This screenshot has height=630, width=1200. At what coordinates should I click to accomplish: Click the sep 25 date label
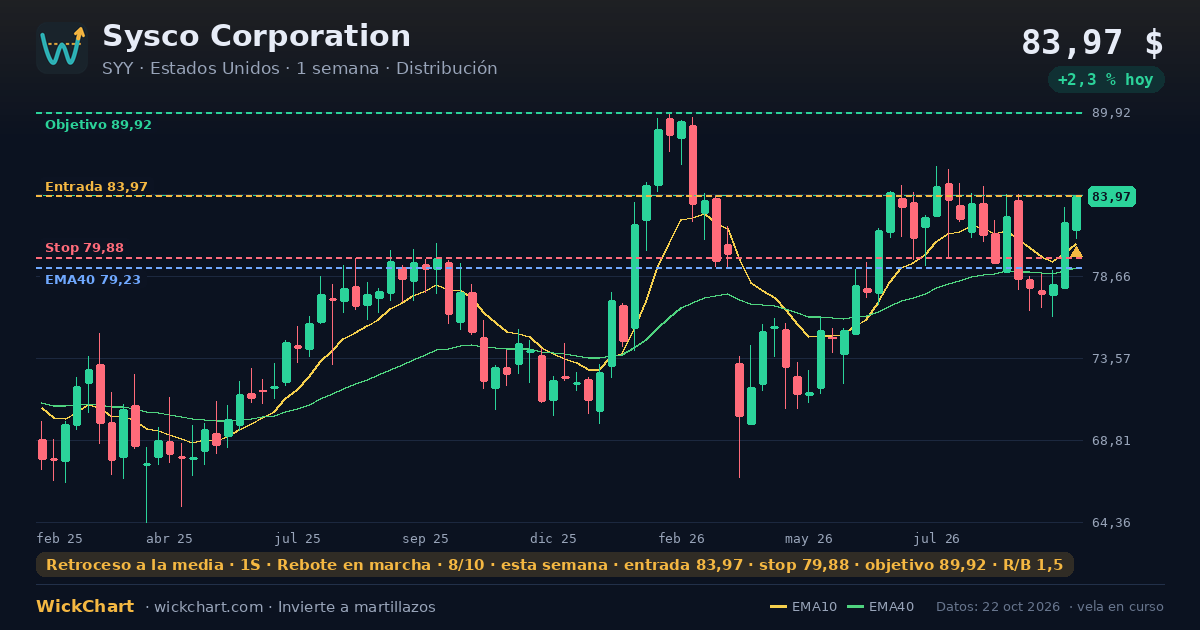[426, 539]
